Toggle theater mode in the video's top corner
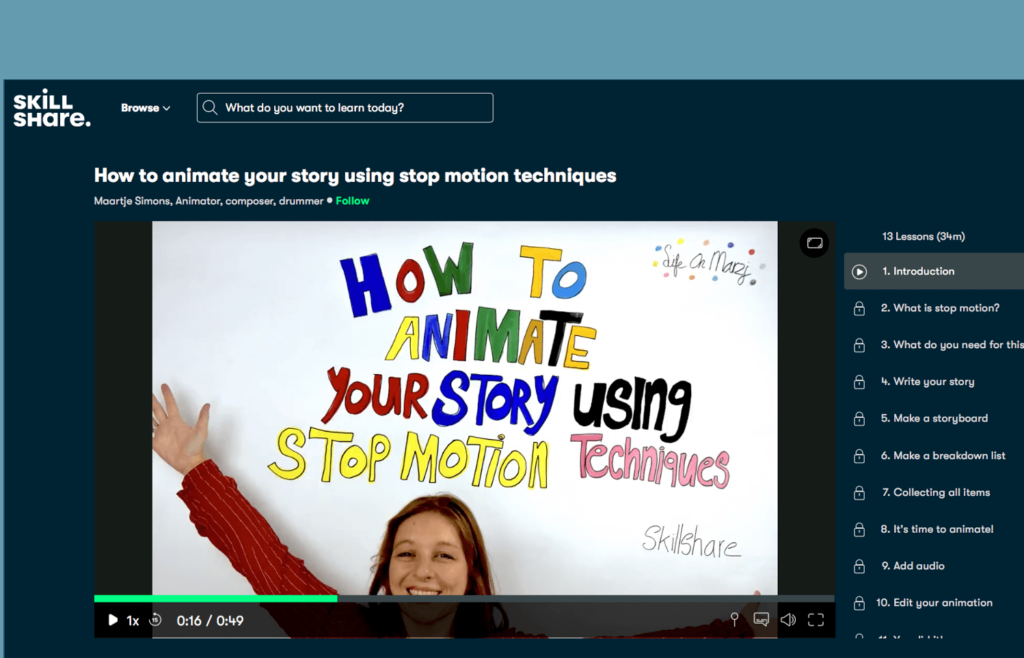 click(814, 243)
